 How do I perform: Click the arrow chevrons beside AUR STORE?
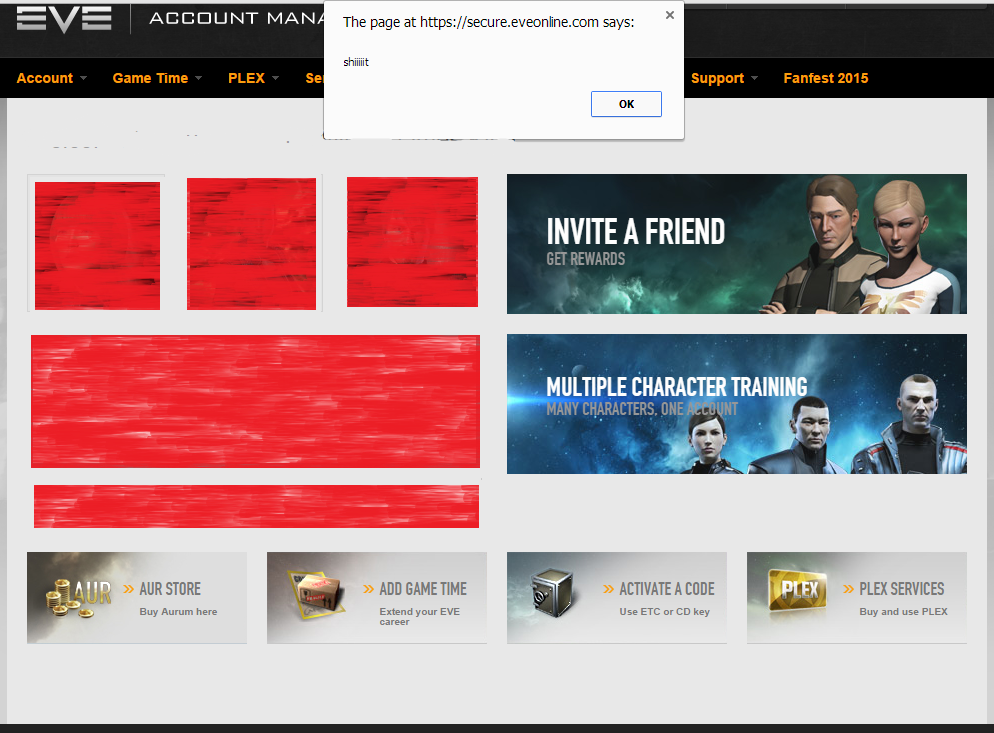129,589
